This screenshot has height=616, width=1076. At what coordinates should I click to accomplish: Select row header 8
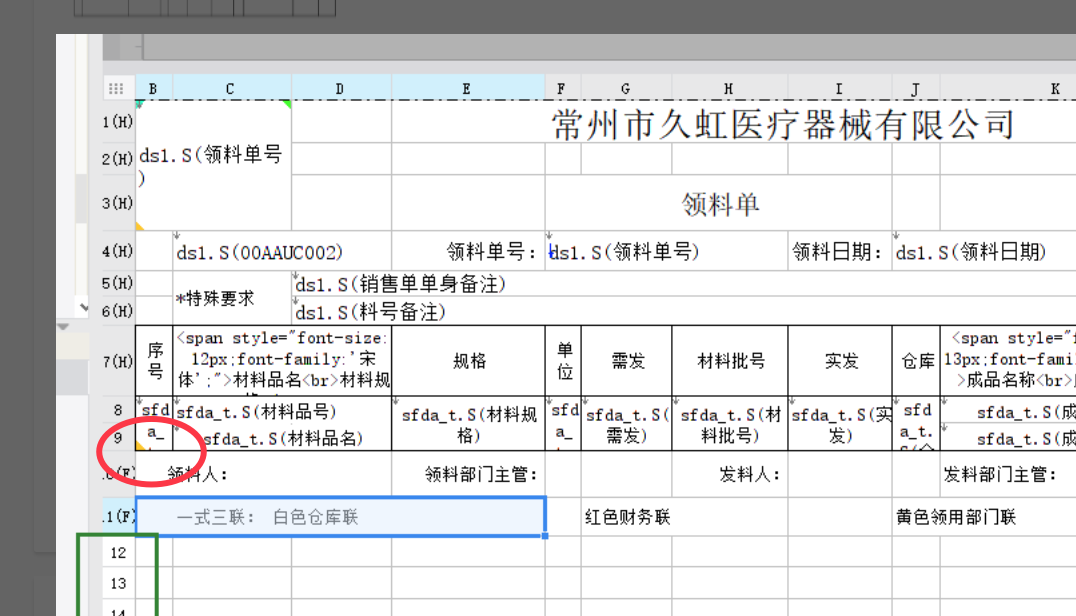point(118,410)
